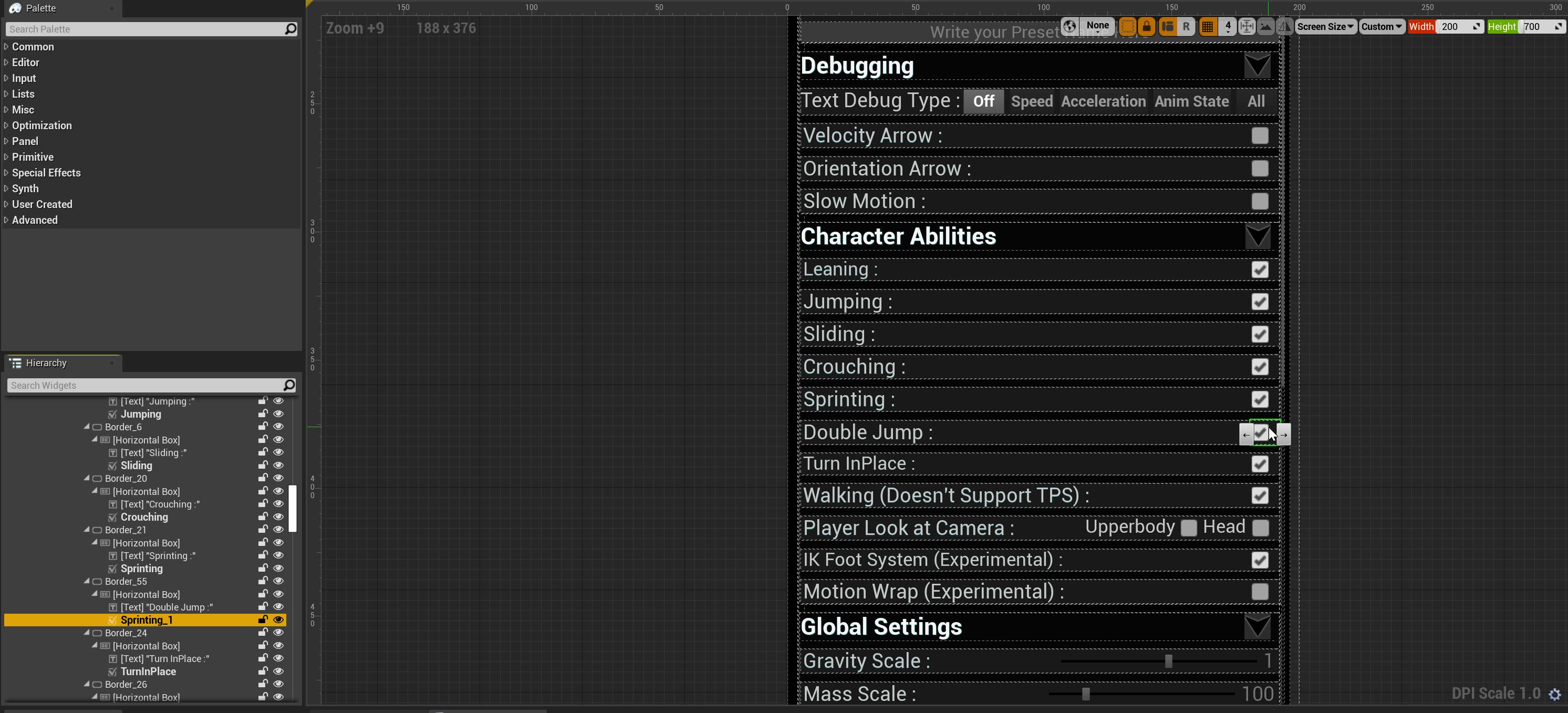Toggle the orange respect-locks padlock icon

point(1147,27)
